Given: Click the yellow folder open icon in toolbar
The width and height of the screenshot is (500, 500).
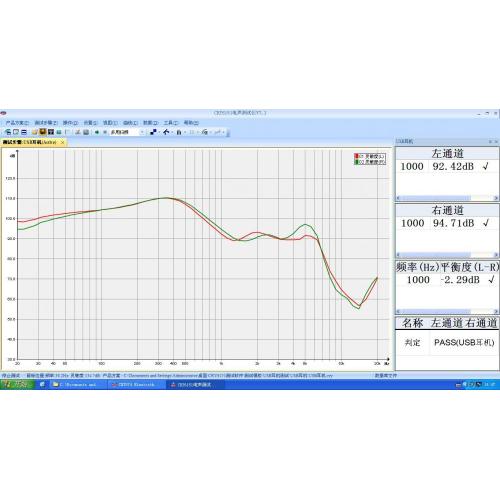Looking at the screenshot, I should pos(35,132).
